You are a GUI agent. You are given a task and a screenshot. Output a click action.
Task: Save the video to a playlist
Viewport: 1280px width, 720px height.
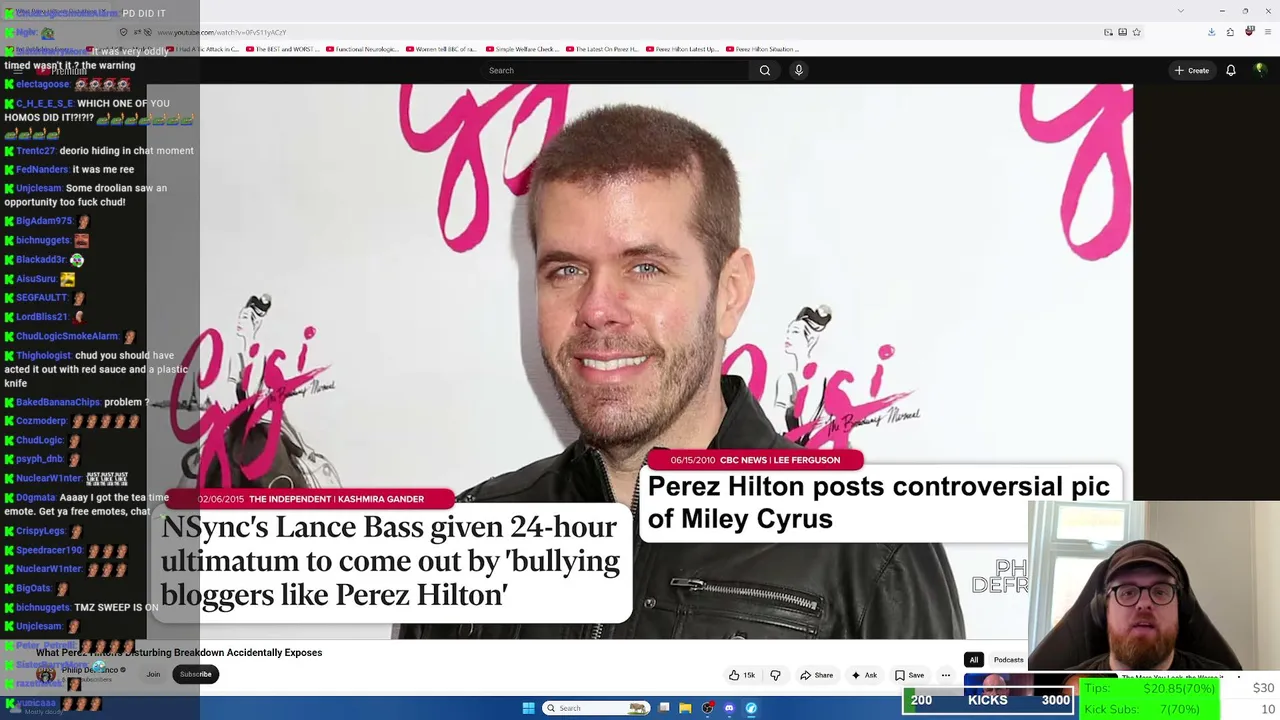point(909,675)
